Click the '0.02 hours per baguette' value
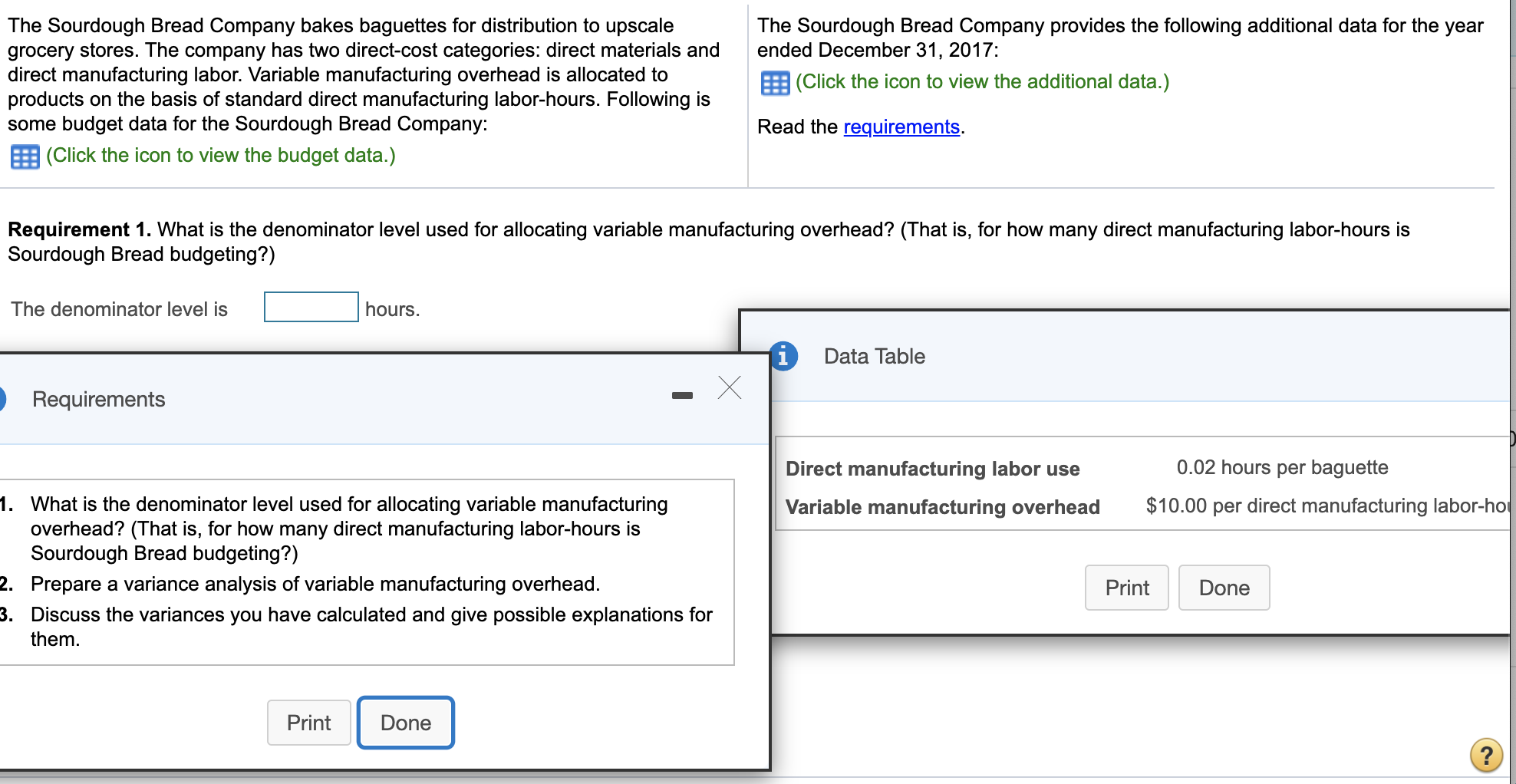1516x784 pixels. (1283, 467)
